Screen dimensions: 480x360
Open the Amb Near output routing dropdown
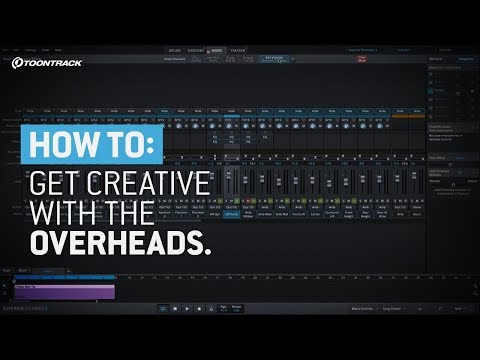pos(265,207)
